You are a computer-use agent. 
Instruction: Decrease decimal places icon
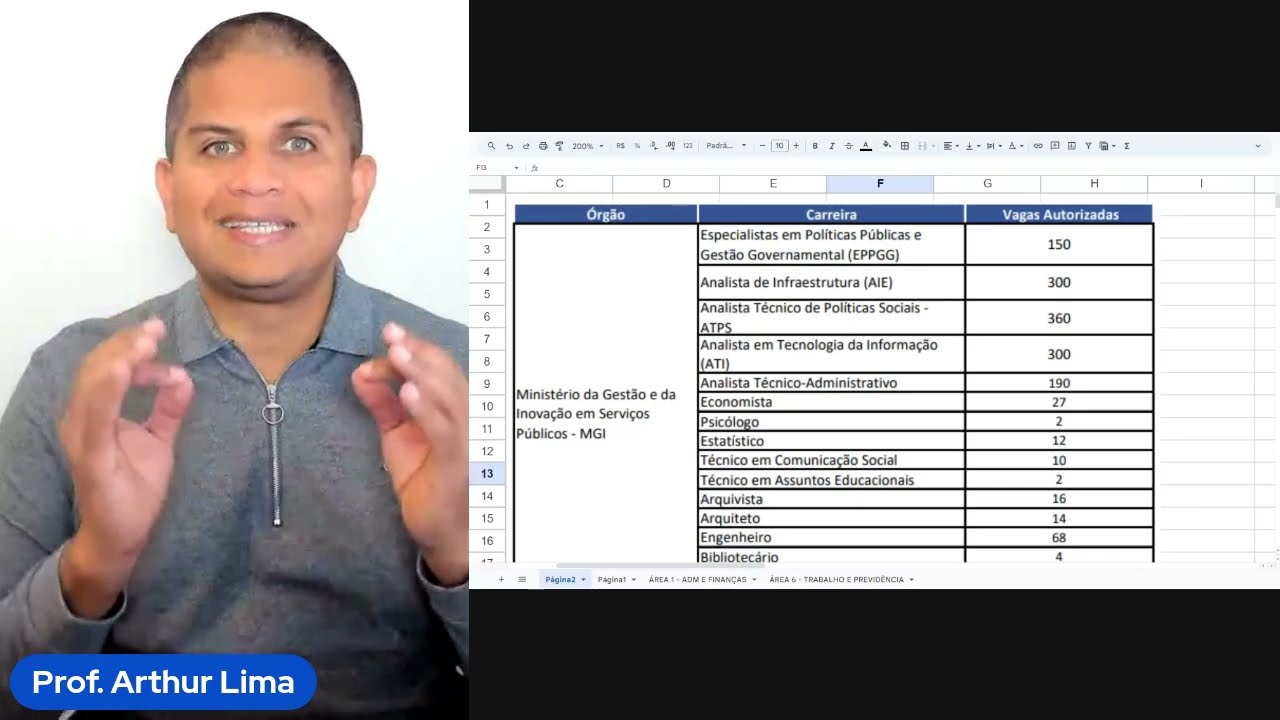[653, 146]
